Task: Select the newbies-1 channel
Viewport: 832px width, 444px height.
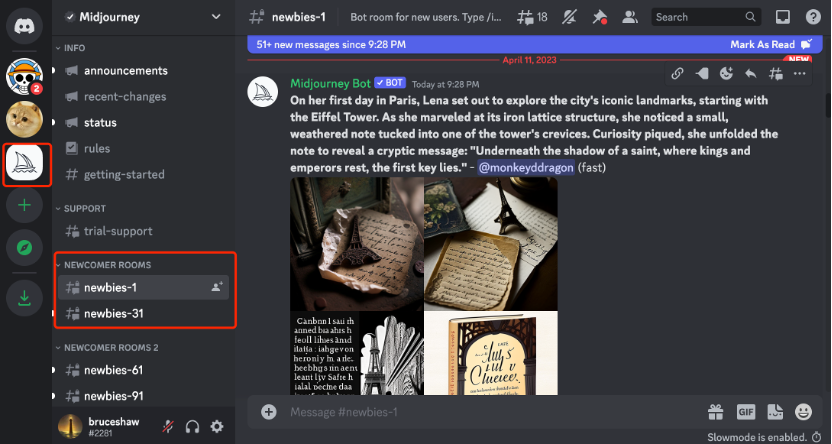Action: coord(143,288)
